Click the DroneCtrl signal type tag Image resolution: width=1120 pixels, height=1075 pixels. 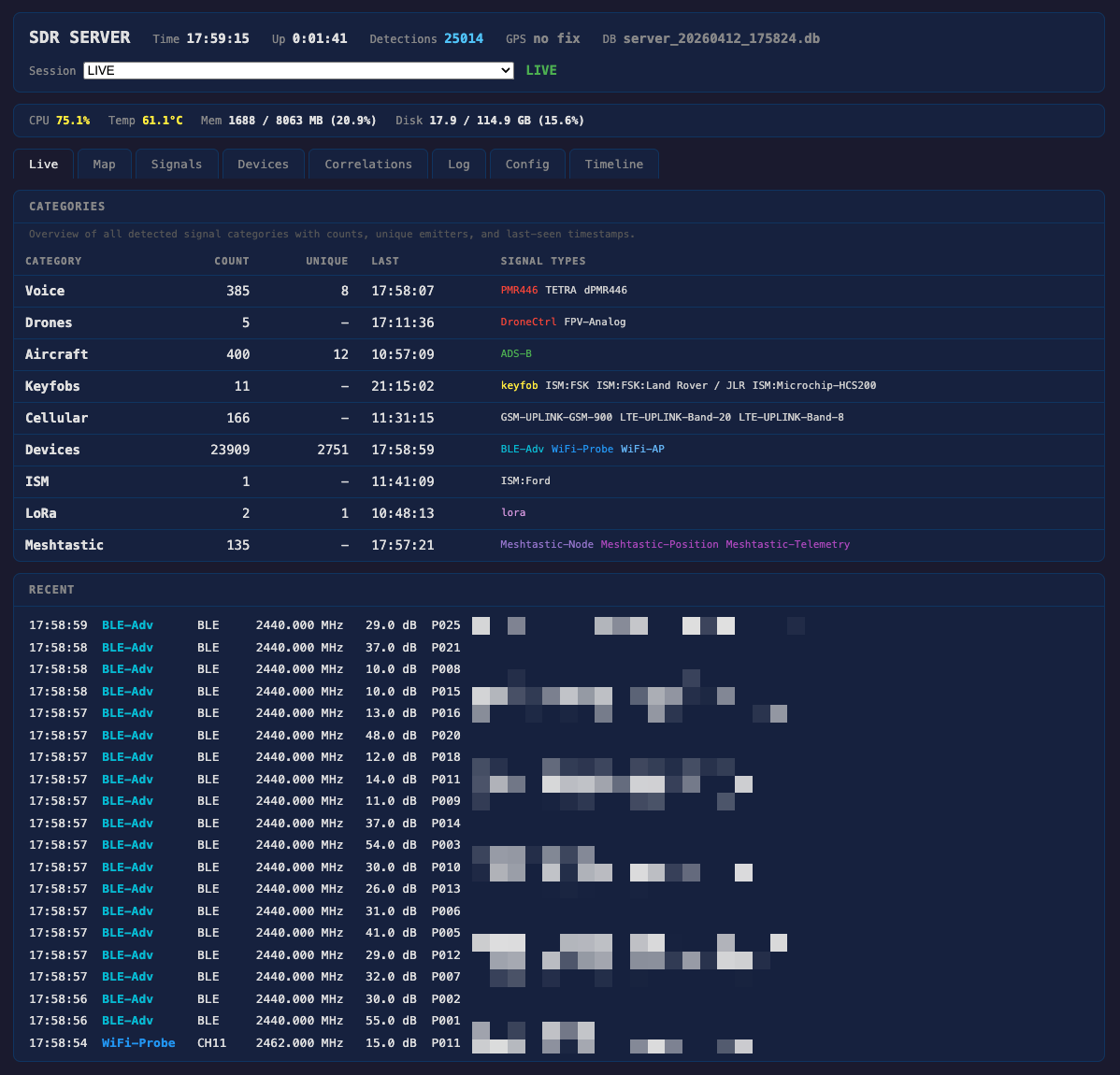[528, 322]
